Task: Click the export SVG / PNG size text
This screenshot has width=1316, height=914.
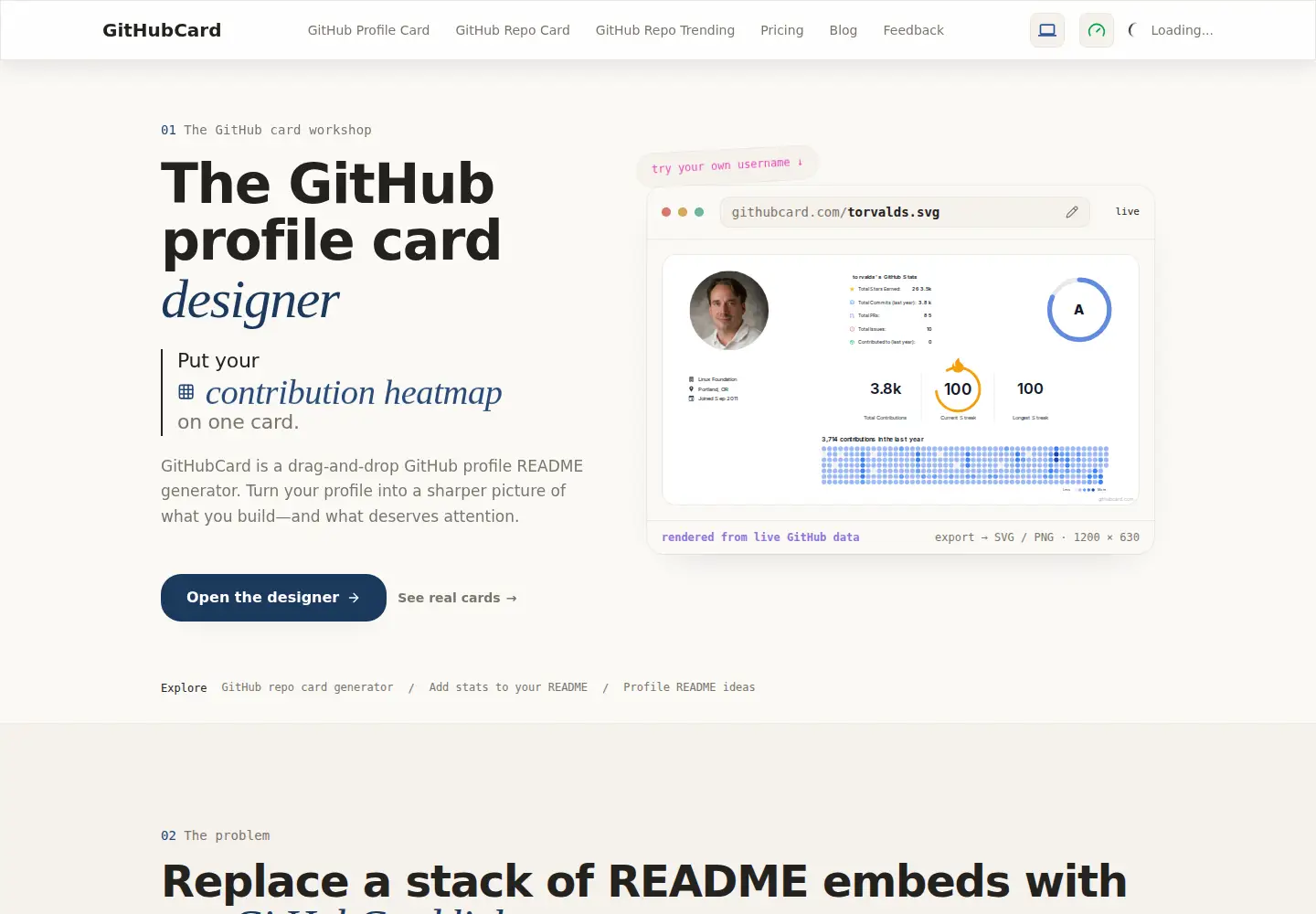Action: 1037,537
